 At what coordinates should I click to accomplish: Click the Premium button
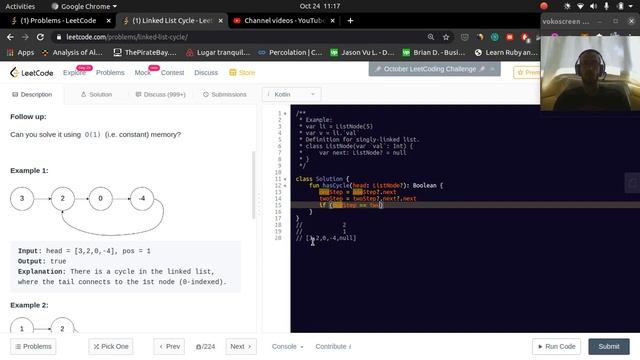click(x=527, y=73)
